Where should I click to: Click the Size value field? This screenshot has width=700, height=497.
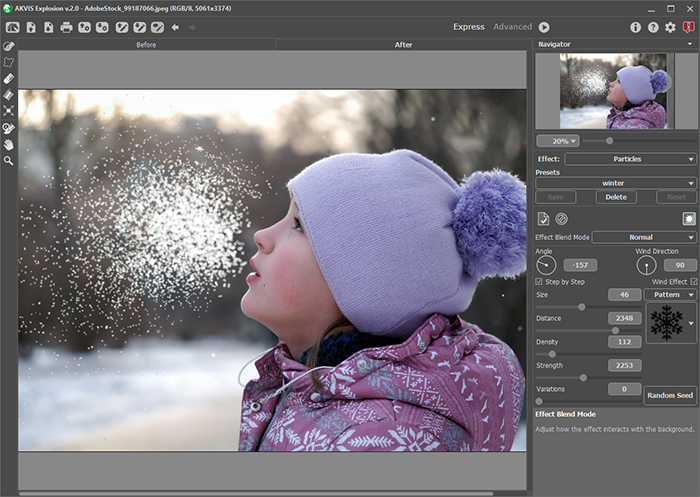coord(624,295)
